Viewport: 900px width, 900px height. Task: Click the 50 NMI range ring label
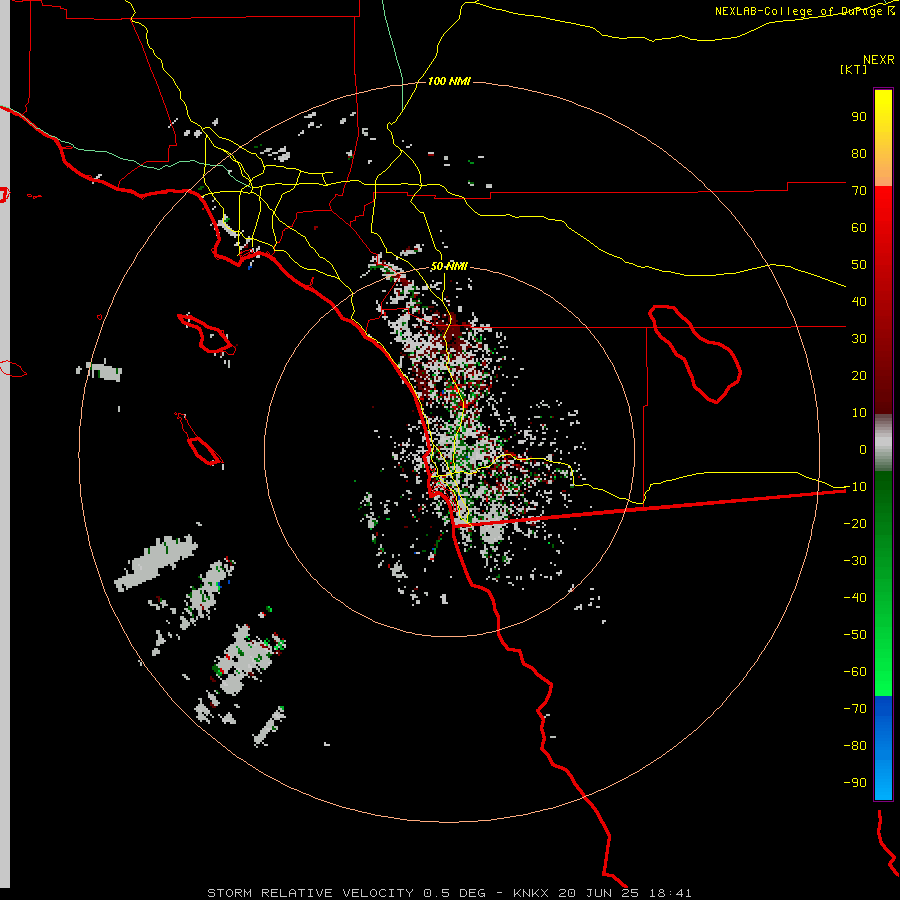coord(449,266)
